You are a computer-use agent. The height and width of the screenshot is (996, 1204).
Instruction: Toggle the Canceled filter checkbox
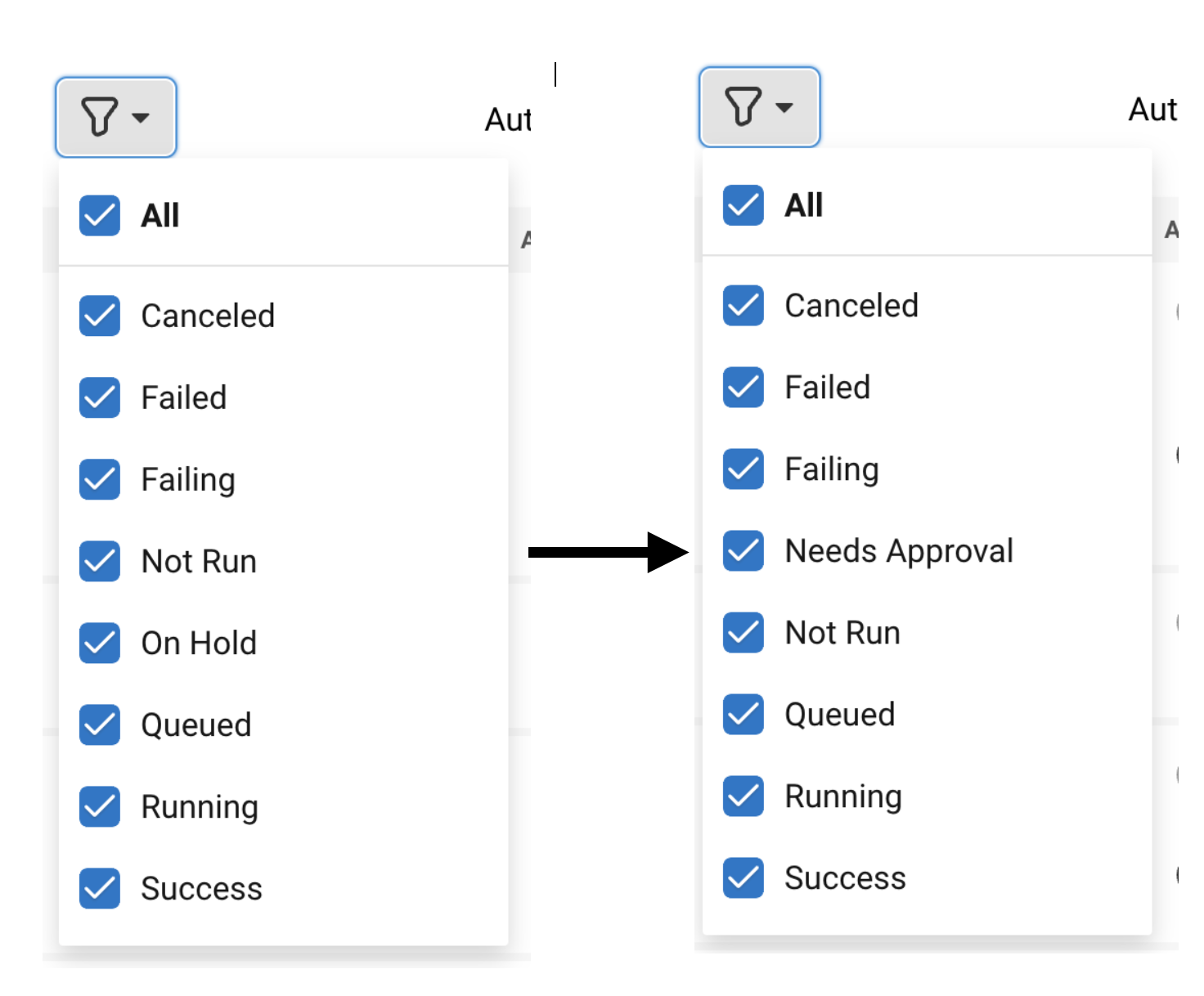(99, 316)
